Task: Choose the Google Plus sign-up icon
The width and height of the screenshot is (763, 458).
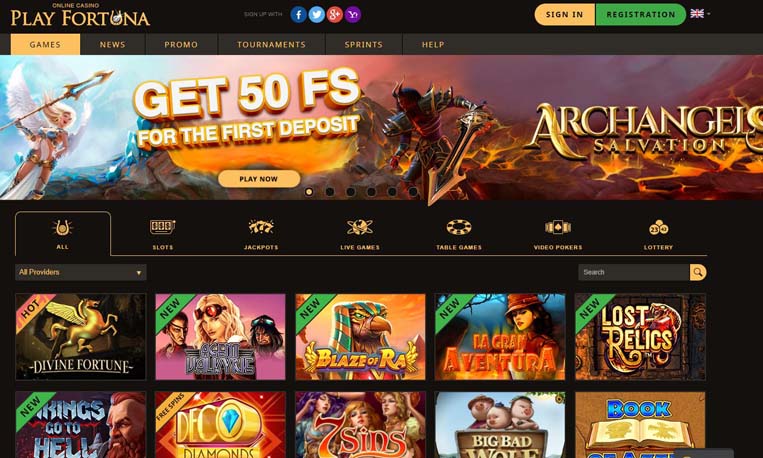Action: [335, 15]
